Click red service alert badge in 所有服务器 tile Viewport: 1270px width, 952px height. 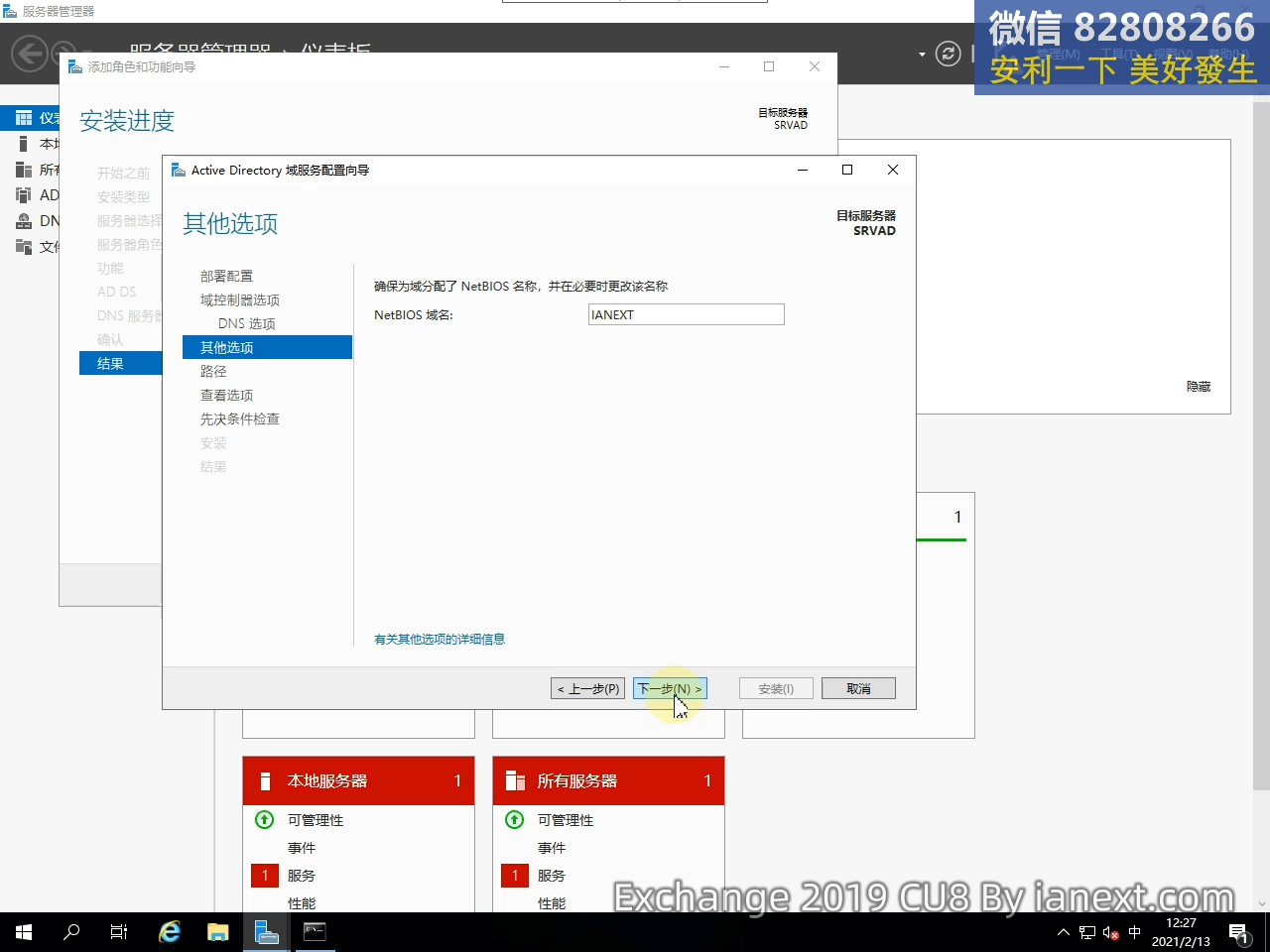(515, 876)
